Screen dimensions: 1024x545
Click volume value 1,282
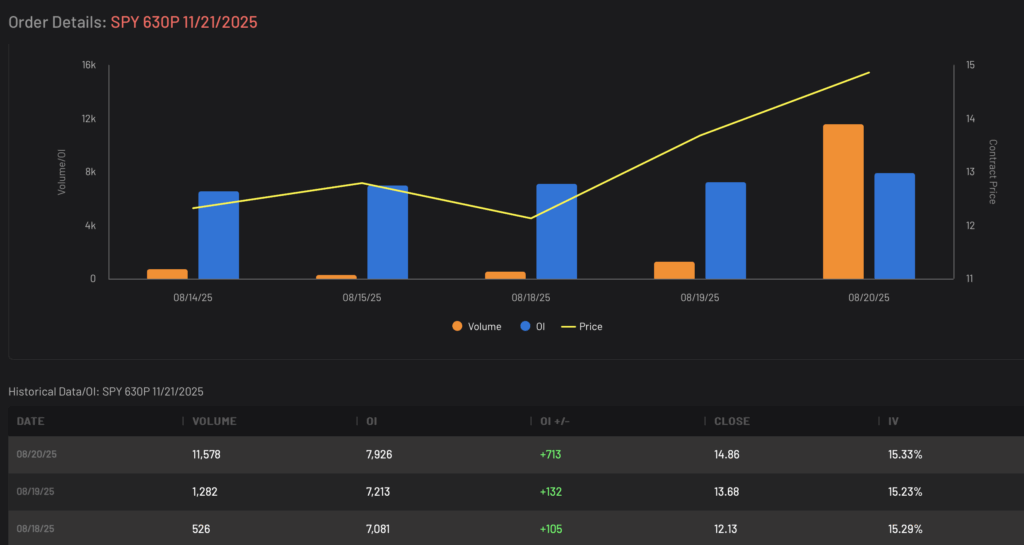point(204,491)
